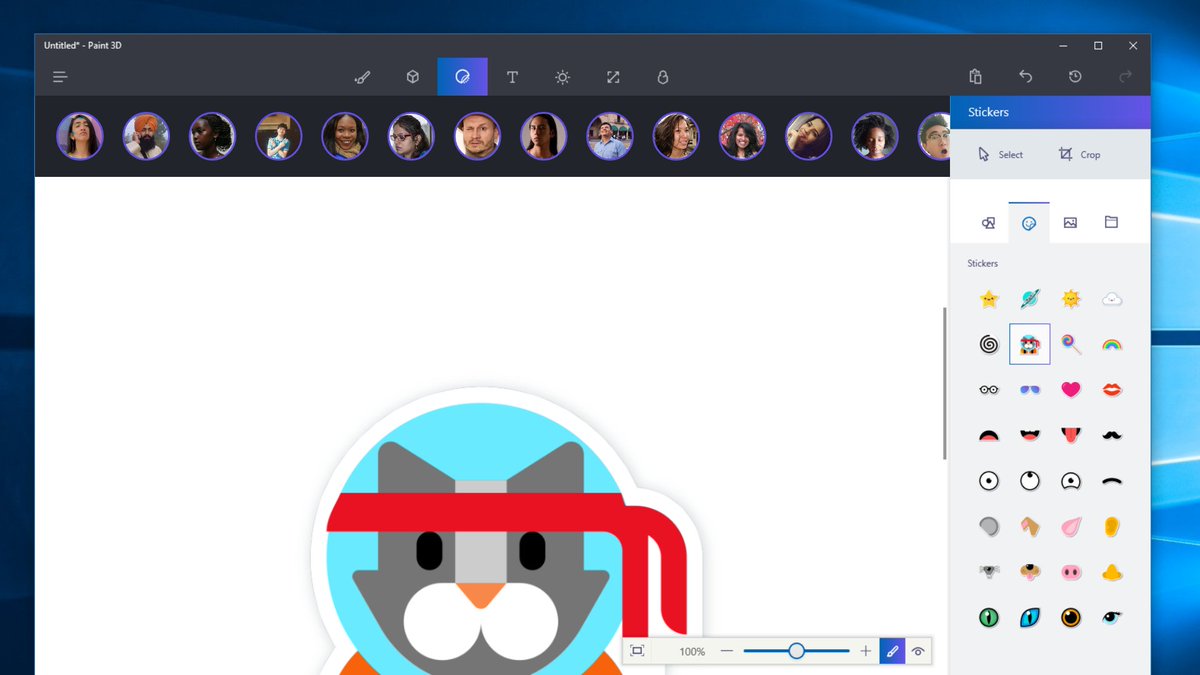This screenshot has width=1200, height=675.
Task: Open the History timeline
Action: pos(1075,77)
